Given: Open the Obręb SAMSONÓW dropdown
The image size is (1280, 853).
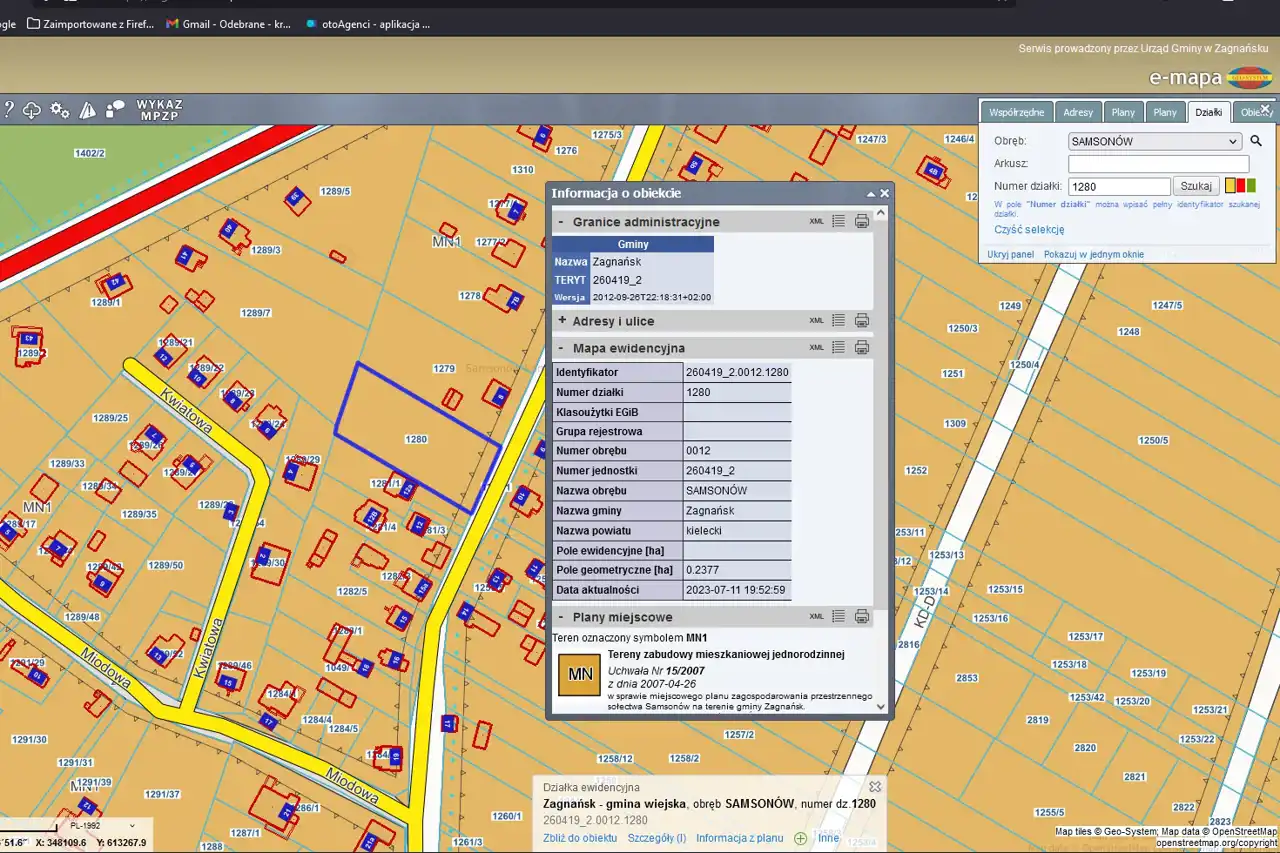Looking at the screenshot, I should coord(1154,142).
